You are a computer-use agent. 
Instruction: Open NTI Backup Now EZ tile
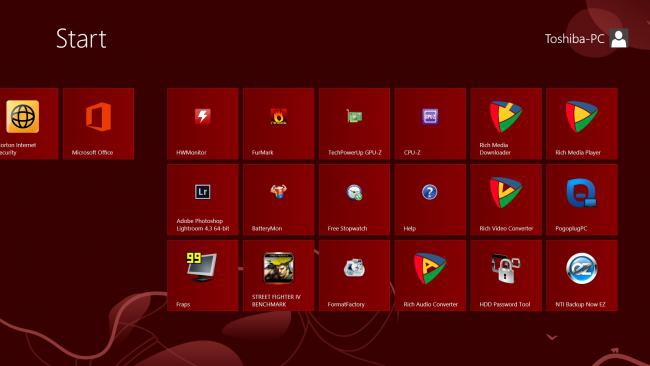(582, 276)
